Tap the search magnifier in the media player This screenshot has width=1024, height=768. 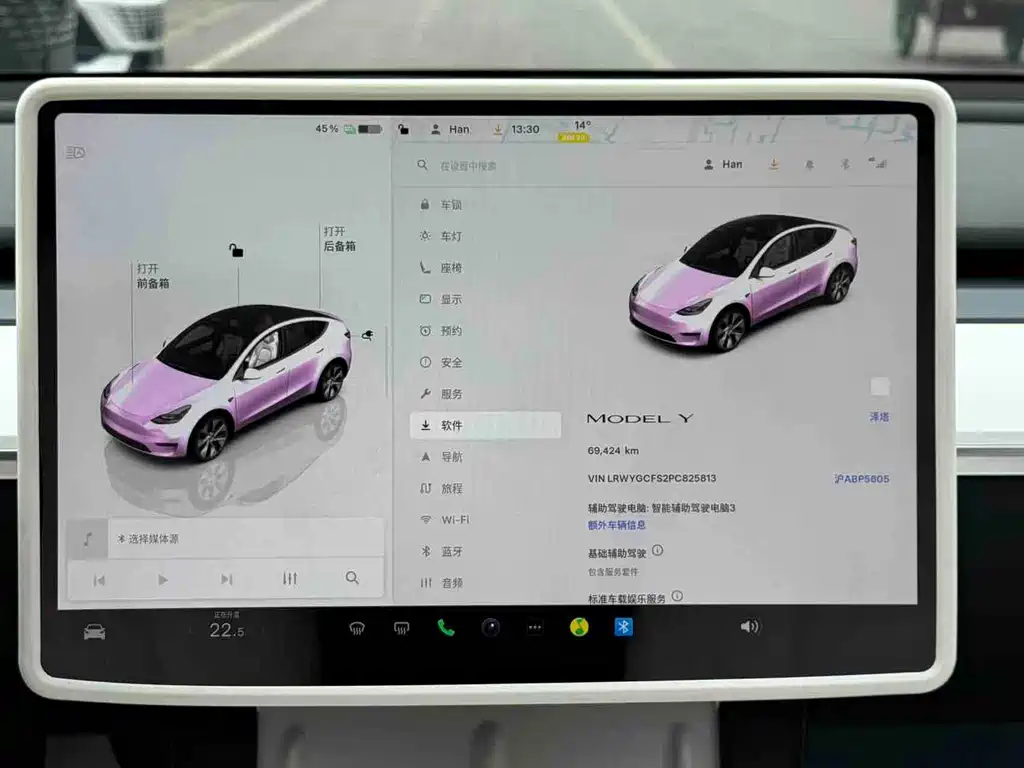pos(351,578)
